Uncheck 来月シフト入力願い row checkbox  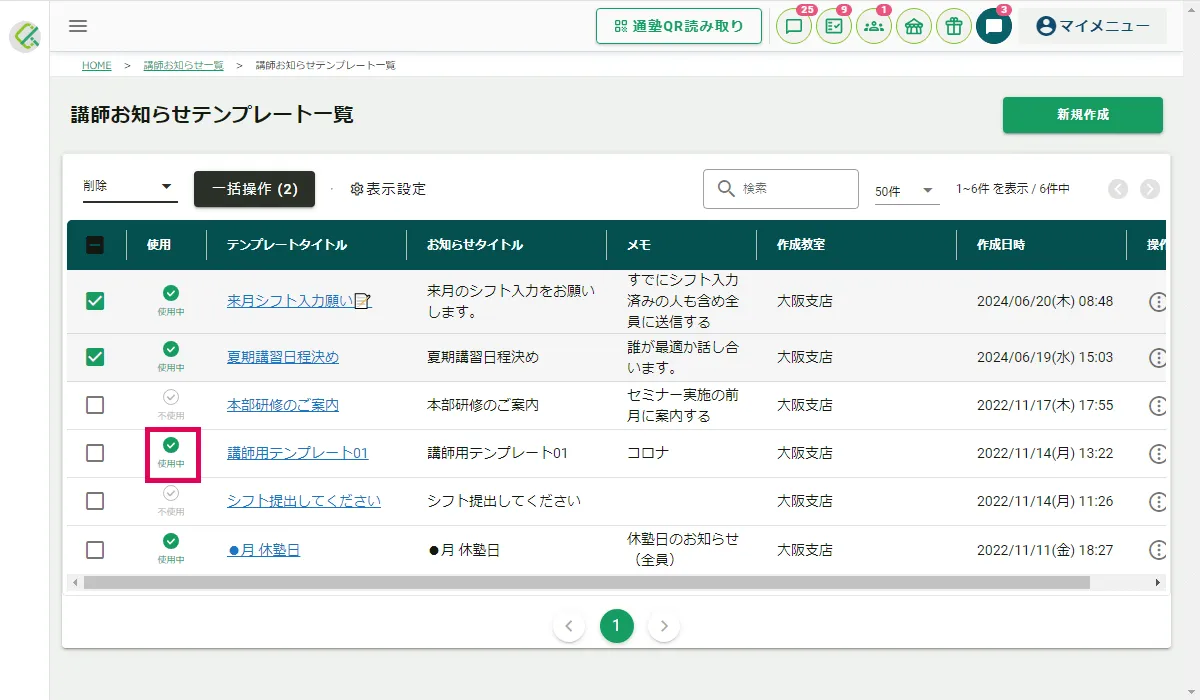click(95, 301)
